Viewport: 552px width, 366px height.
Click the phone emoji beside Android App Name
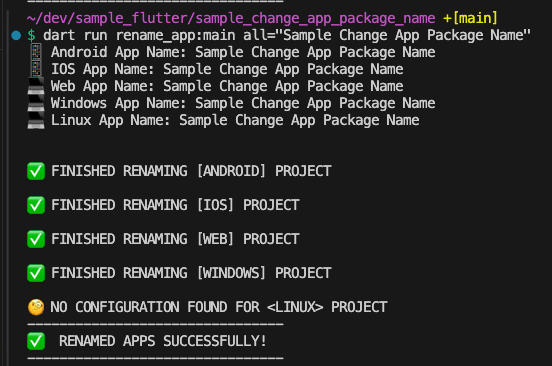pyautogui.click(x=36, y=52)
